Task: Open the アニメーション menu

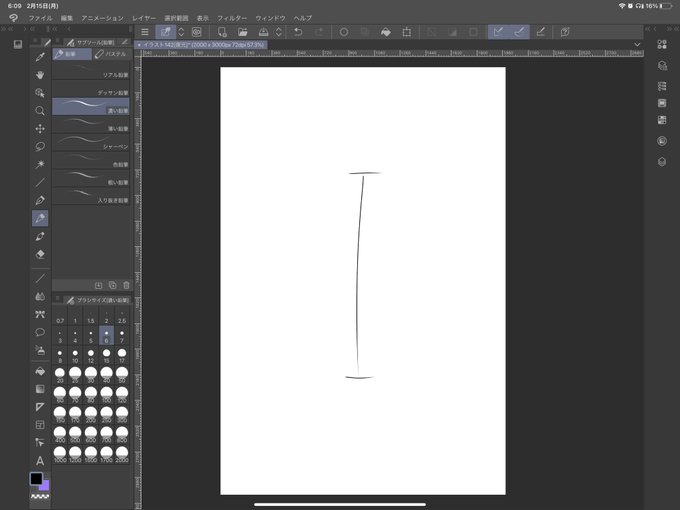Action: pos(102,18)
